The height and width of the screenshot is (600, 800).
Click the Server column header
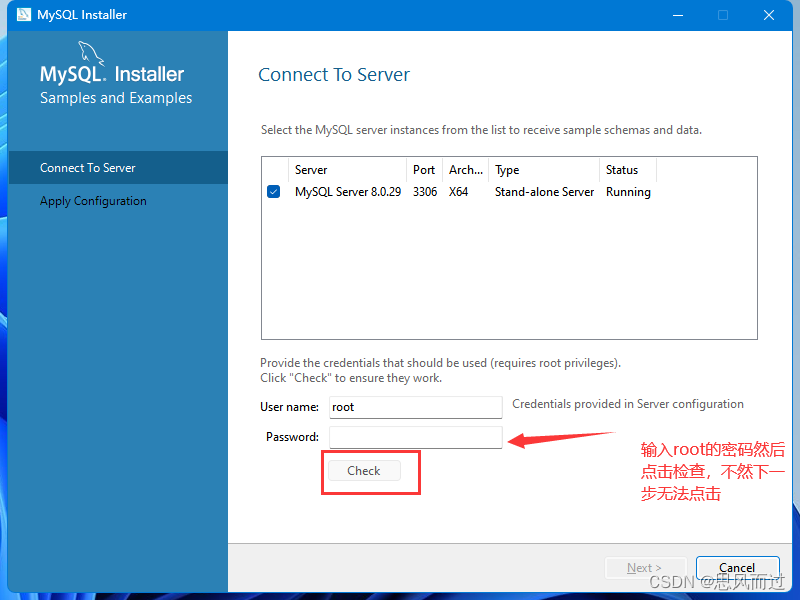[347, 170]
